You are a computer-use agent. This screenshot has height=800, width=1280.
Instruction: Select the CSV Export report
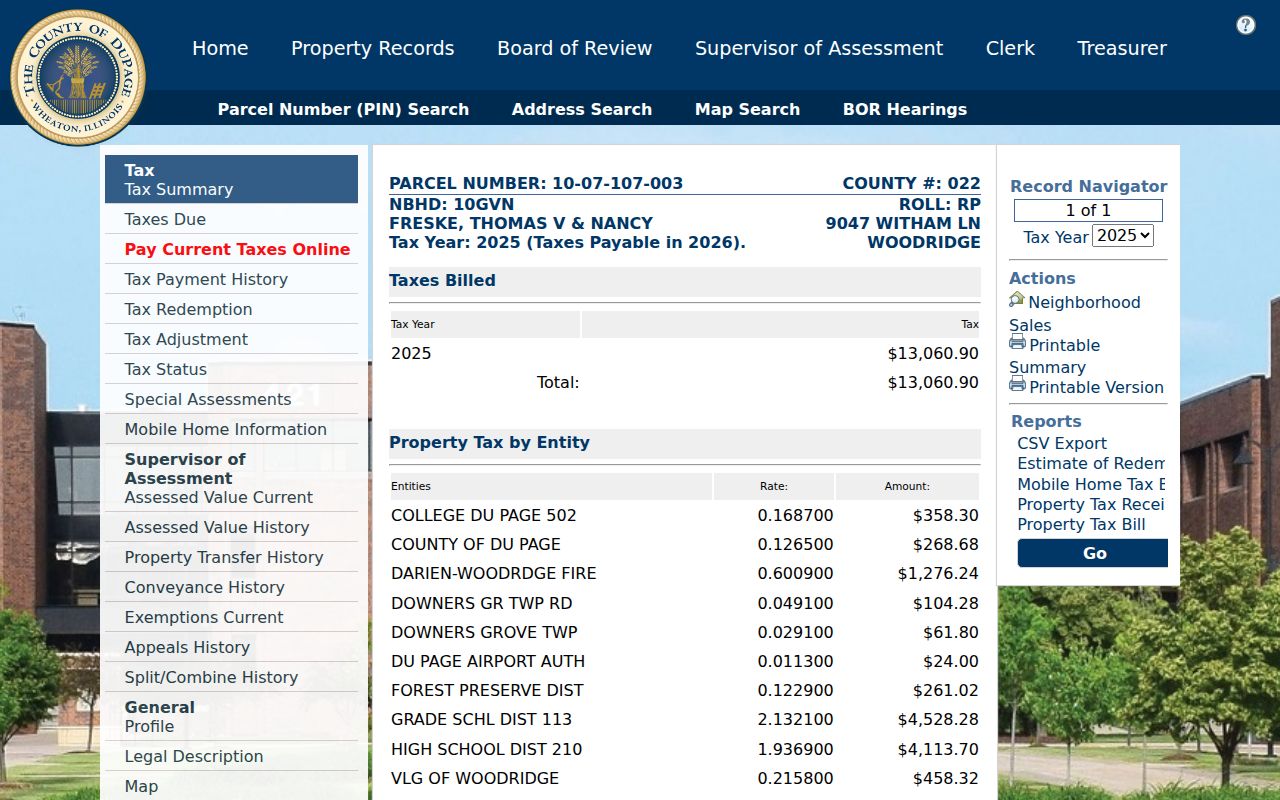click(x=1062, y=443)
